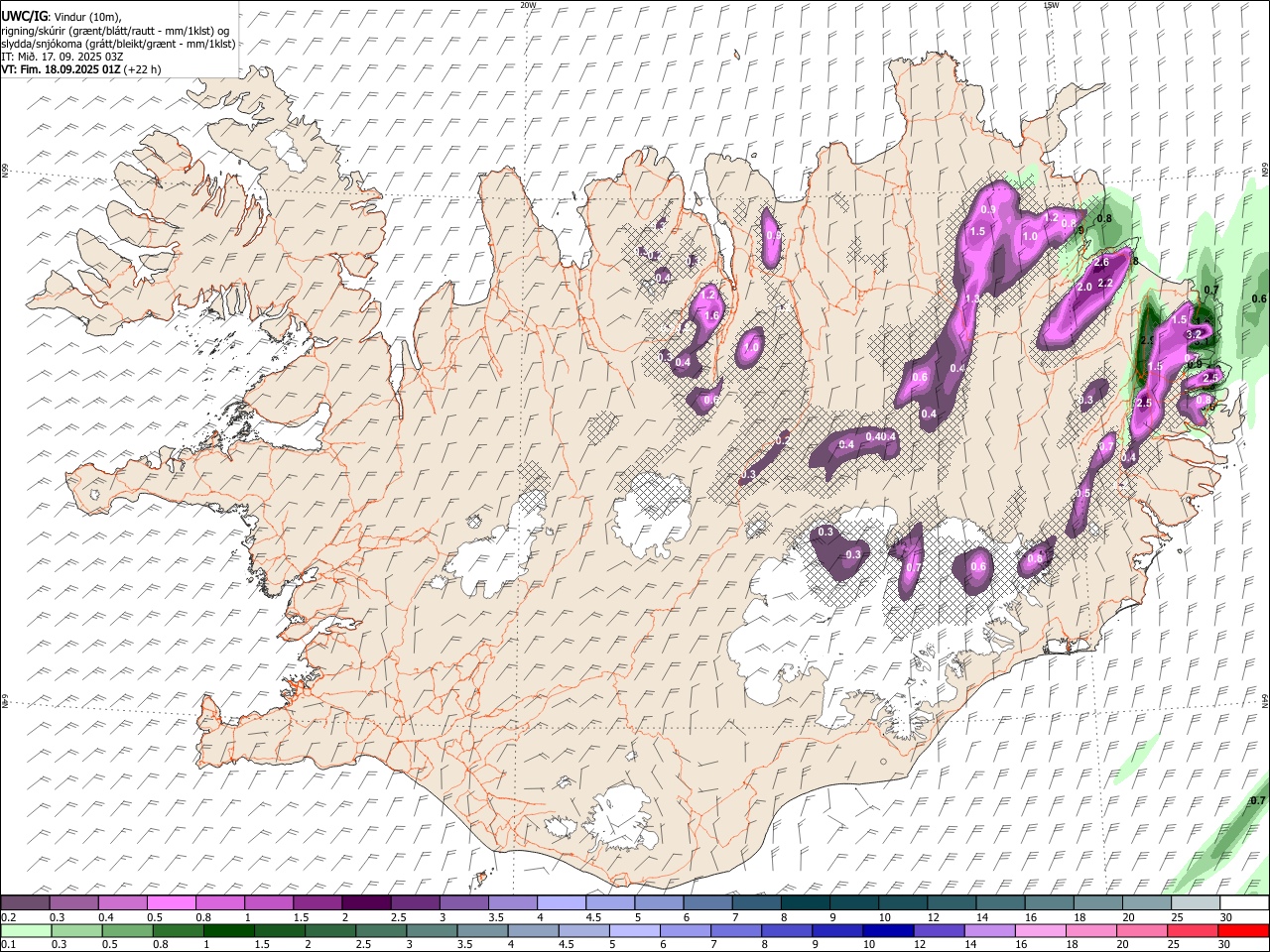Click the 'slydda/snjókoma' legend description line
1270x952 pixels.
(x=118, y=44)
